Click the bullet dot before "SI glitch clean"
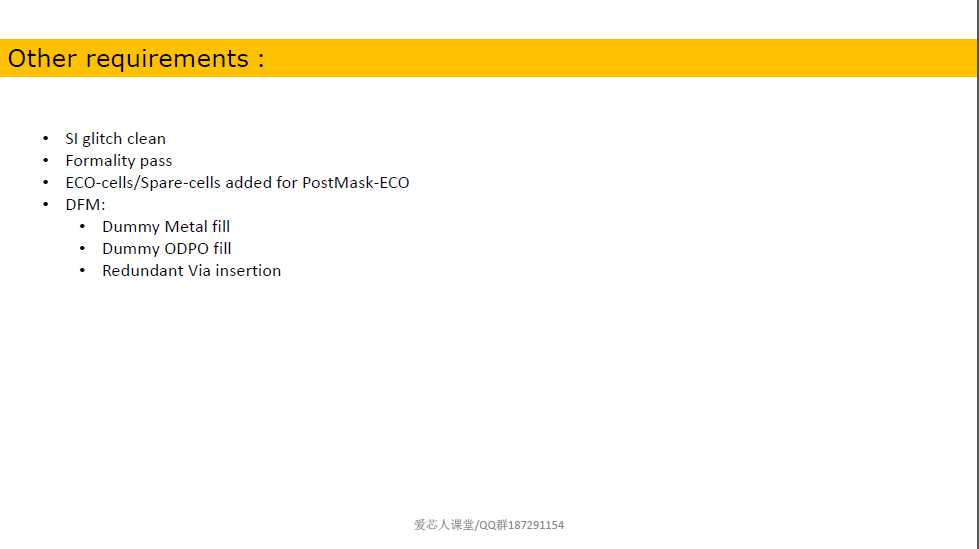 46,138
